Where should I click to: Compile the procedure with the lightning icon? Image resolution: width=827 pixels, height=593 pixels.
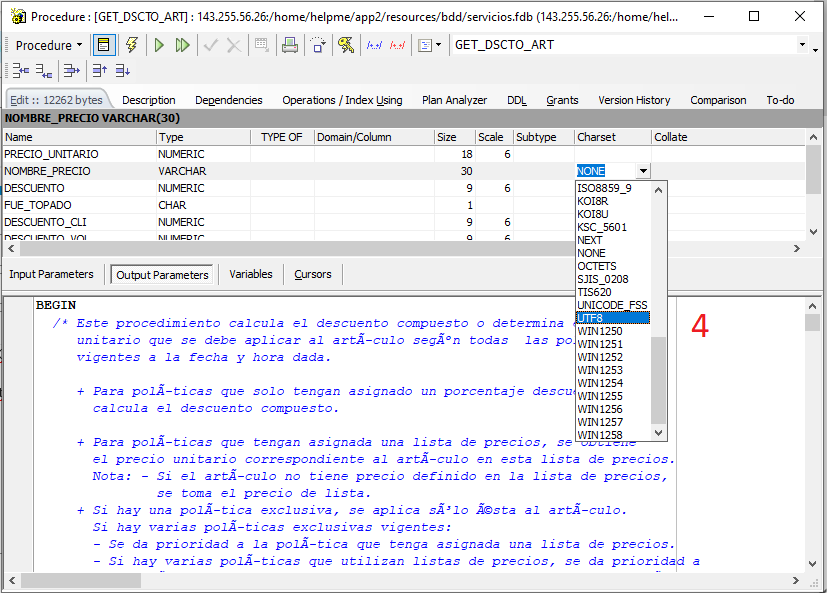tap(132, 45)
